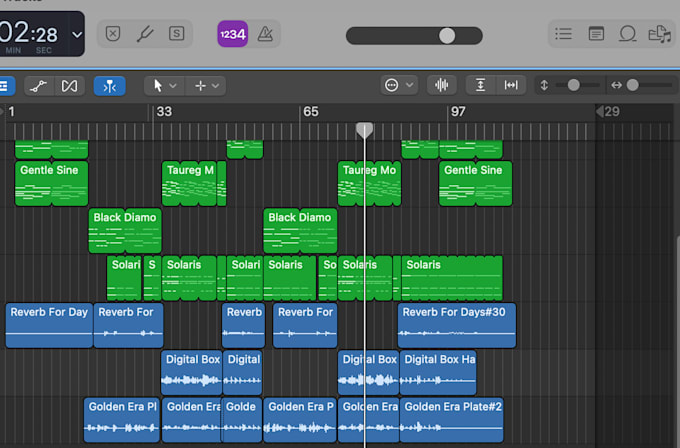Screen dimensions: 680x448
Task: Select the Reverb For Days#30 region
Action: click(x=457, y=325)
